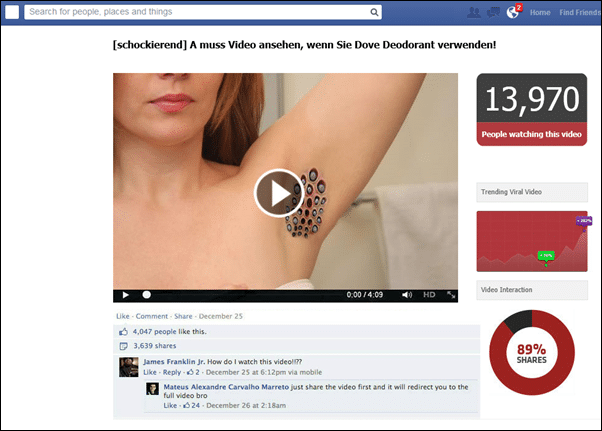This screenshot has height=431, width=602.
Task: Open the notifications globe icon
Action: [512, 13]
